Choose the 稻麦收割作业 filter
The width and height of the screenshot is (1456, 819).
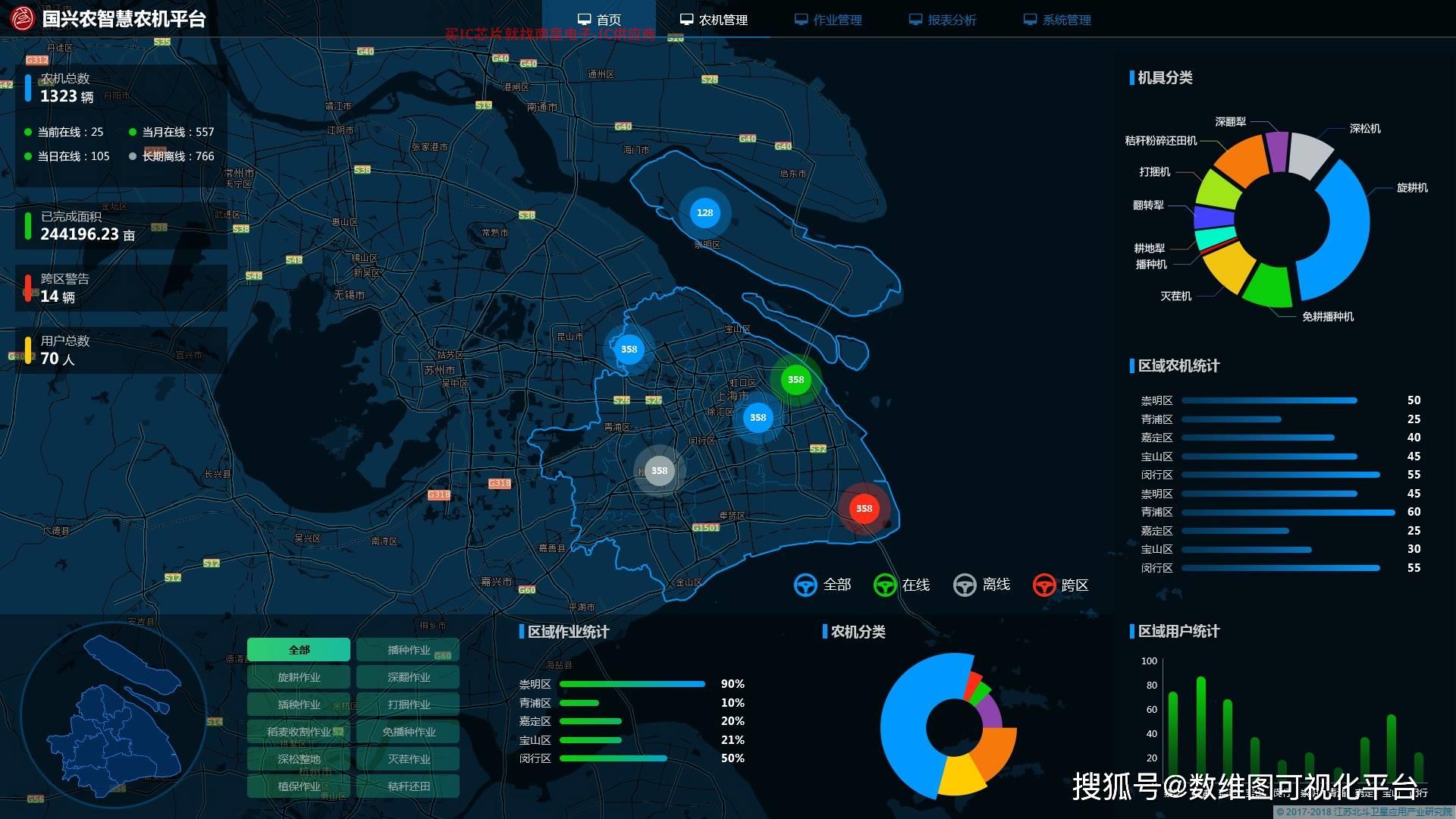pos(299,732)
